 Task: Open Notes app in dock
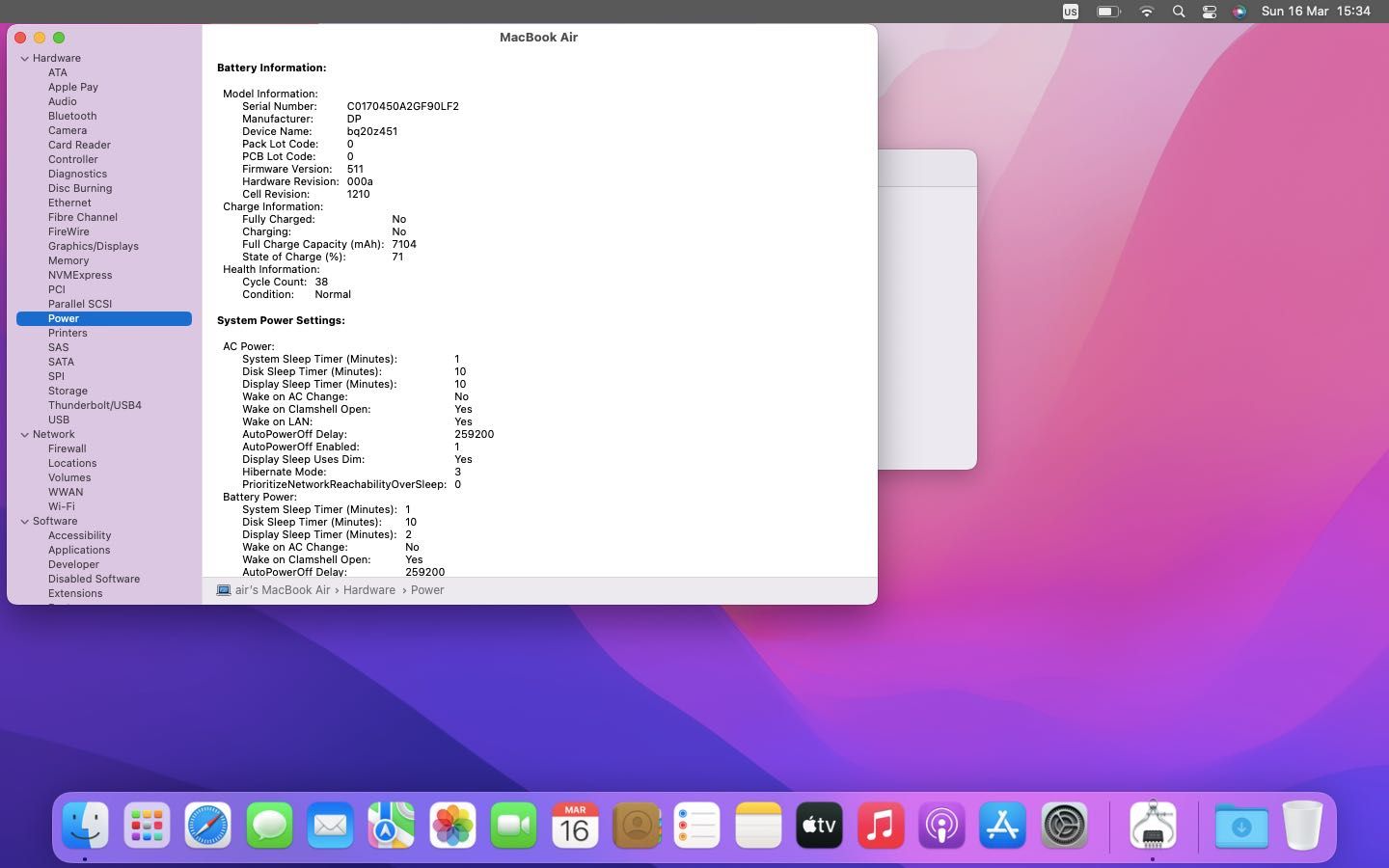pos(758,826)
